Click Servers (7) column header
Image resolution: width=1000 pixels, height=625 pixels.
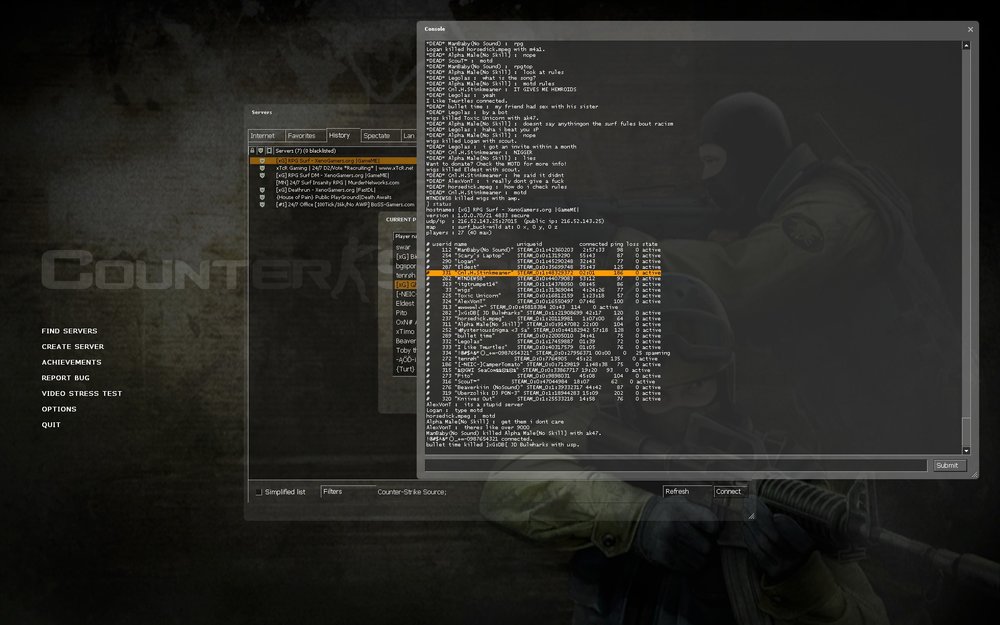point(344,151)
